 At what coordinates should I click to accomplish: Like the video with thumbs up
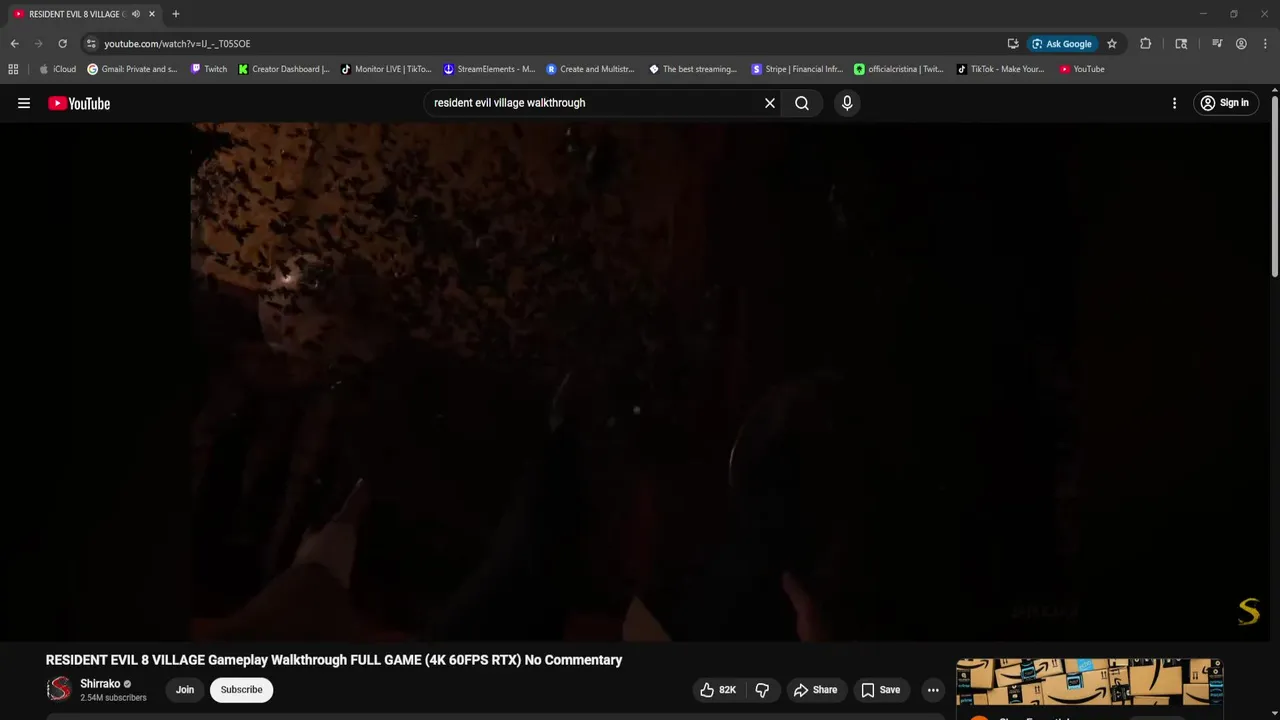pos(718,690)
